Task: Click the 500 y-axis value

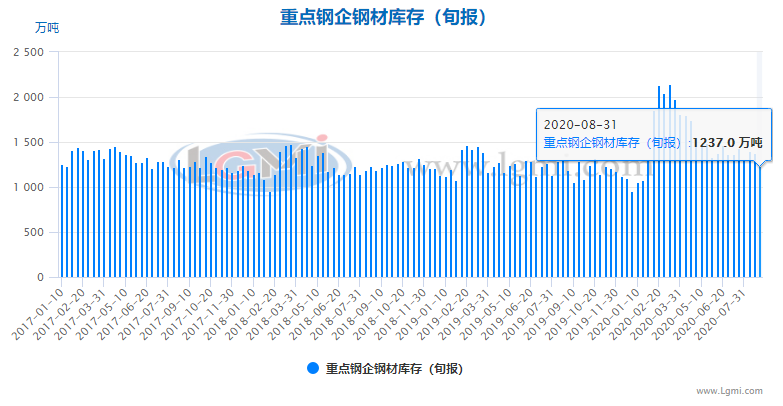Action: 34,232
